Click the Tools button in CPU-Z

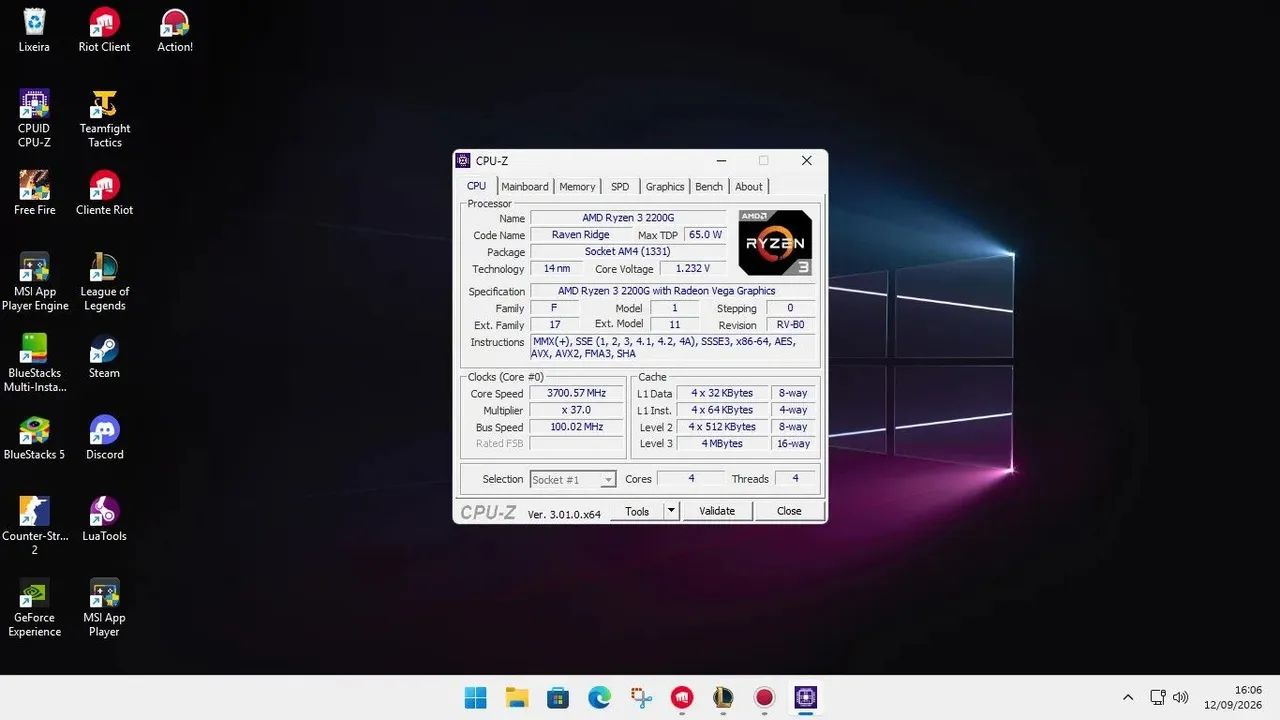coord(637,511)
